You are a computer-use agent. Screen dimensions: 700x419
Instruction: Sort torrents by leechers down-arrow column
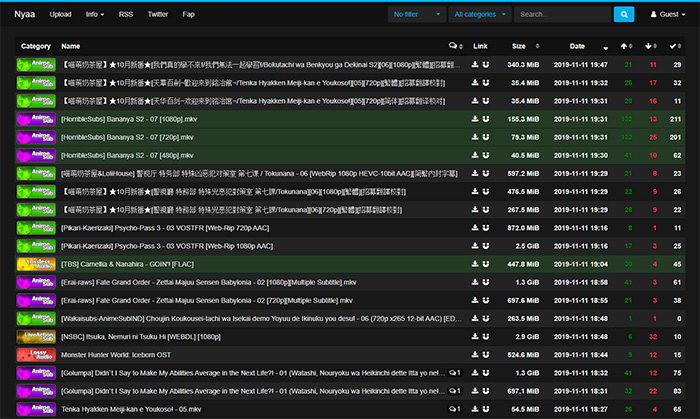click(x=650, y=46)
